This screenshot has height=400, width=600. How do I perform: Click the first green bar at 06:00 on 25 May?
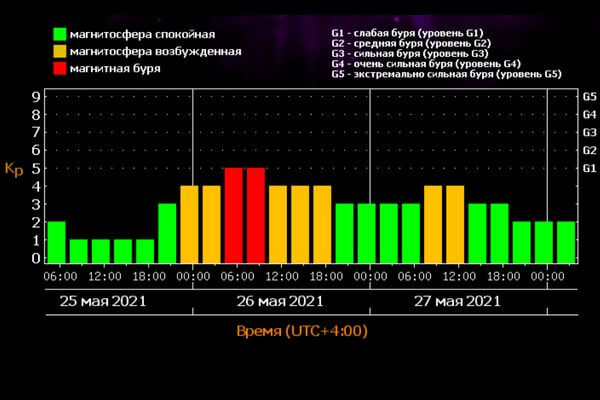[x=56, y=241]
